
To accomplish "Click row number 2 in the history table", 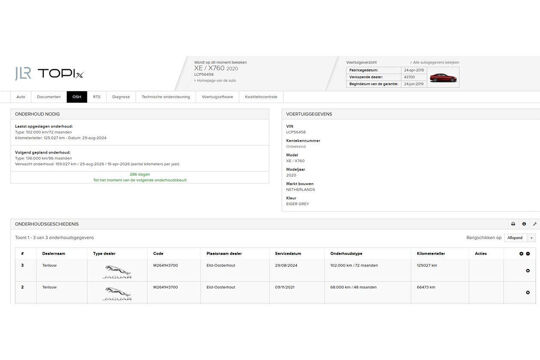I will click(23, 287).
